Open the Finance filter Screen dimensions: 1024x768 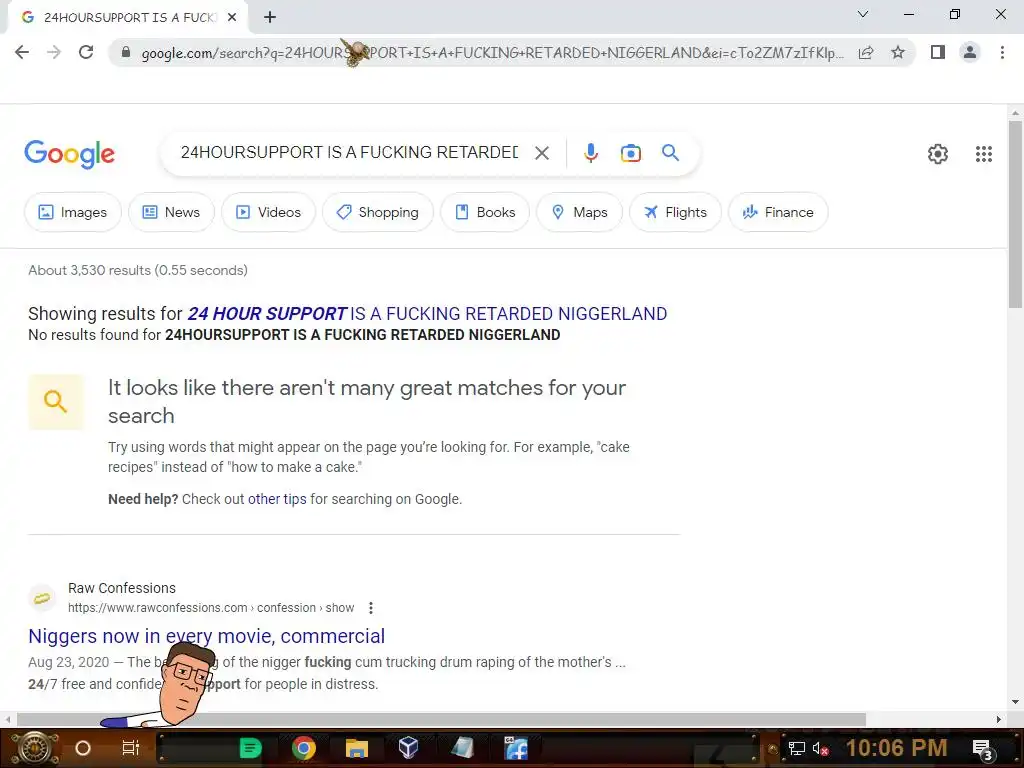point(778,212)
